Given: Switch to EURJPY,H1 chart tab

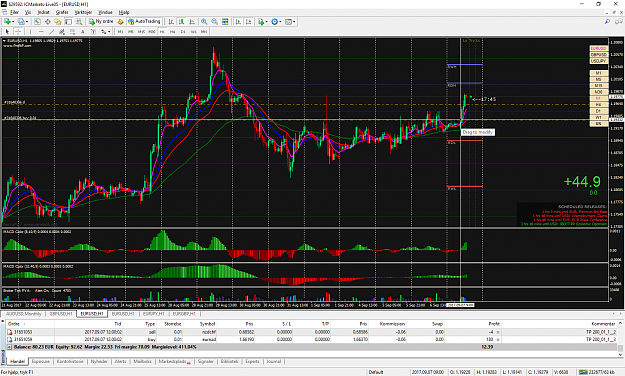Looking at the screenshot, I should (153, 314).
